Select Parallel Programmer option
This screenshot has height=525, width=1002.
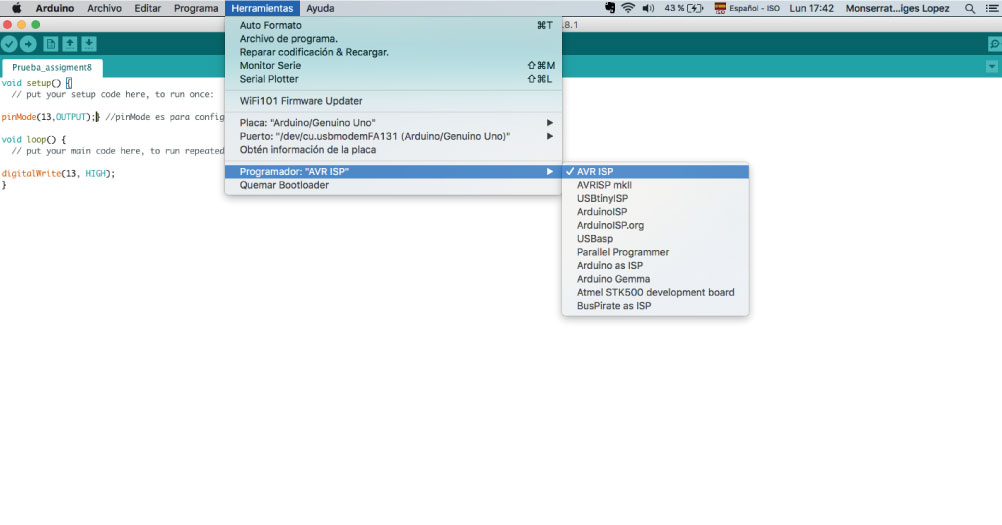(x=655, y=252)
